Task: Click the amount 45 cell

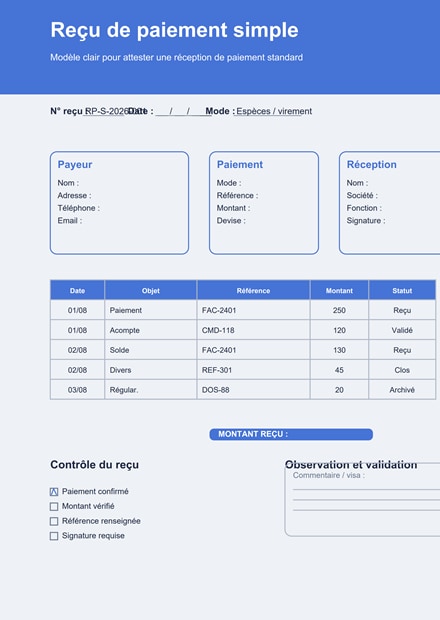Action: 339,370
